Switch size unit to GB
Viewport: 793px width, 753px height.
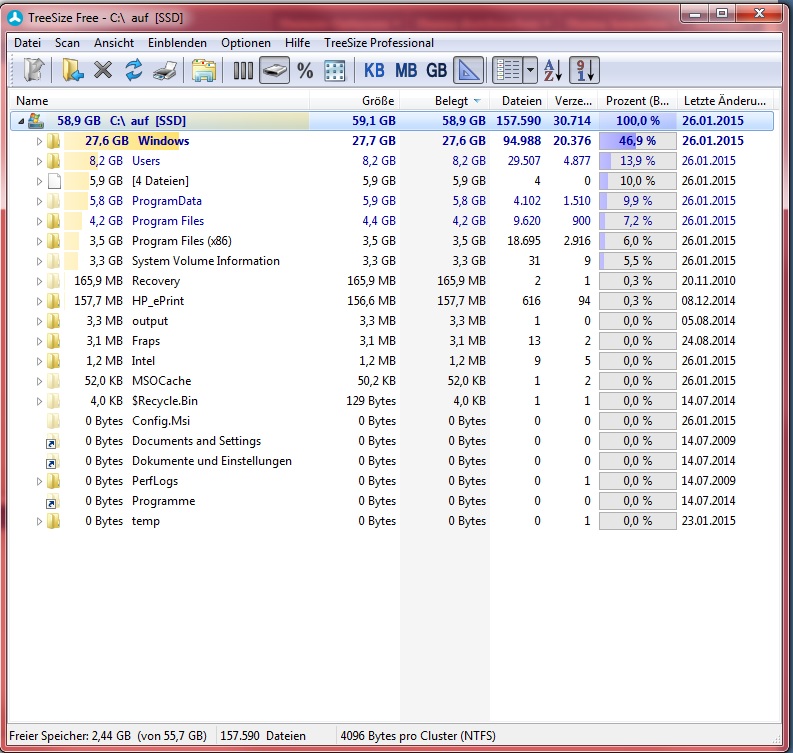point(436,70)
